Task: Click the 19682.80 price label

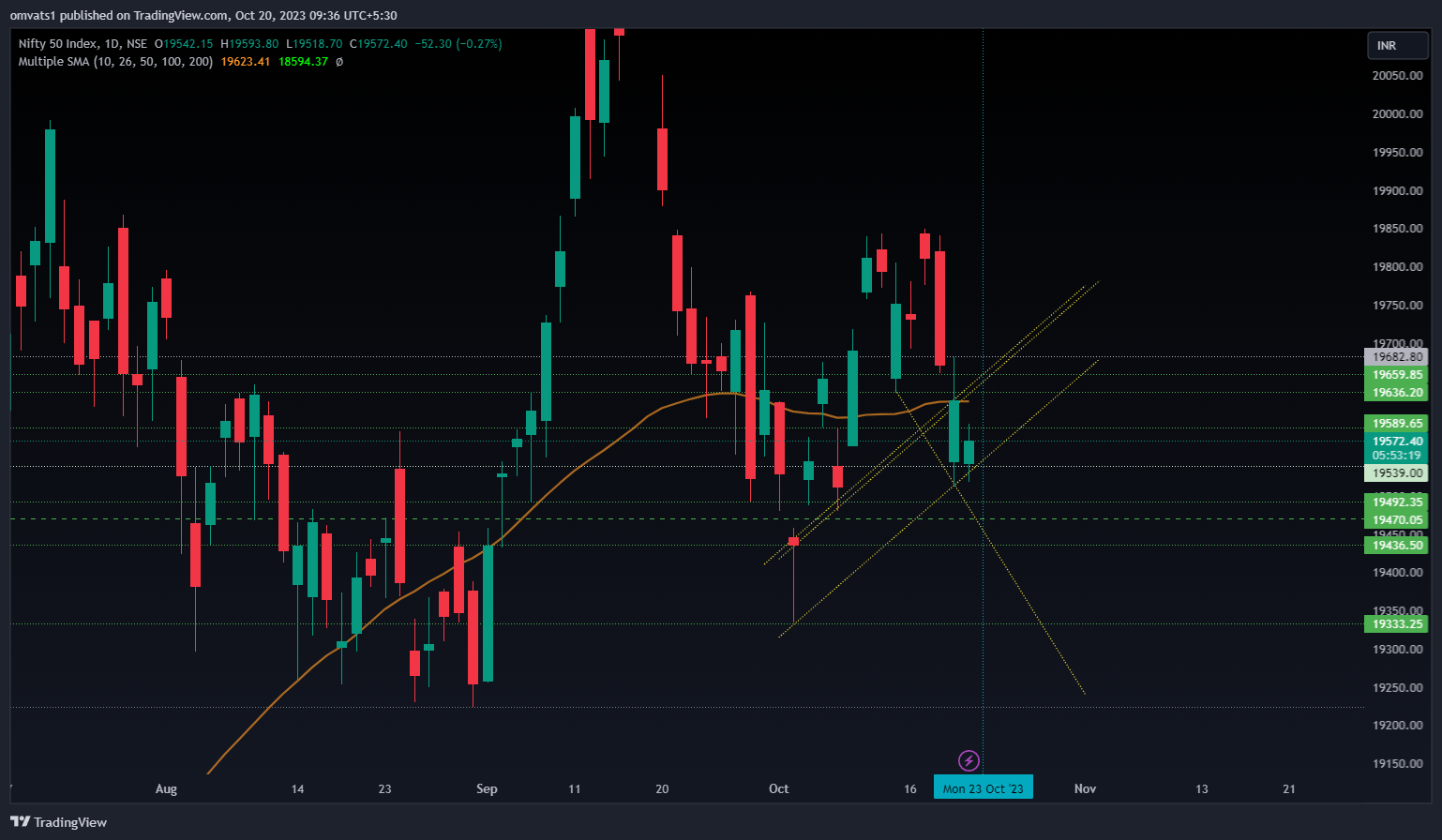Action: click(x=1396, y=356)
